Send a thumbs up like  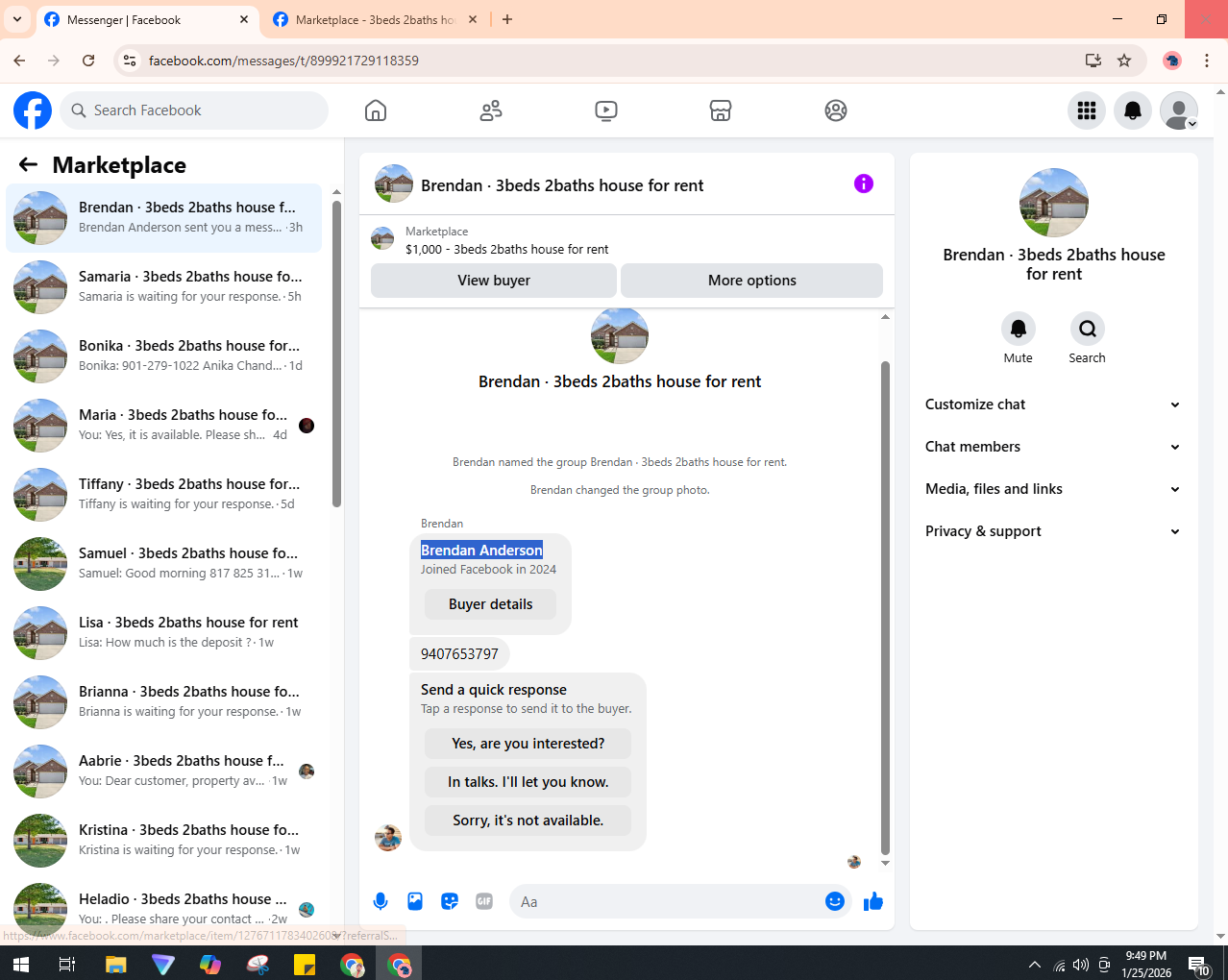click(873, 901)
